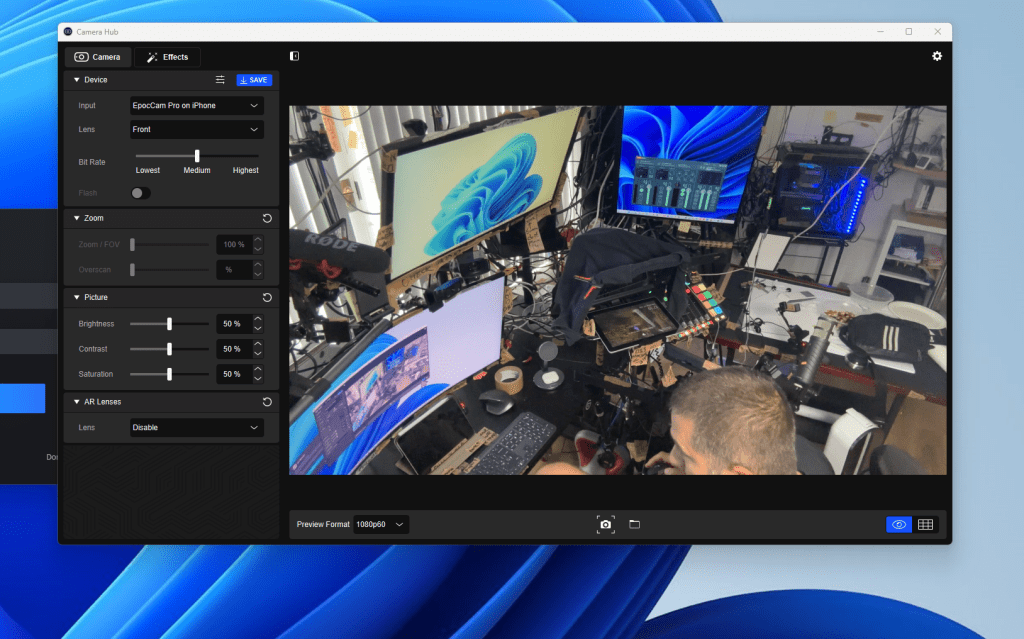
Task: Toggle the grid overlay button
Action: pyautogui.click(x=925, y=524)
